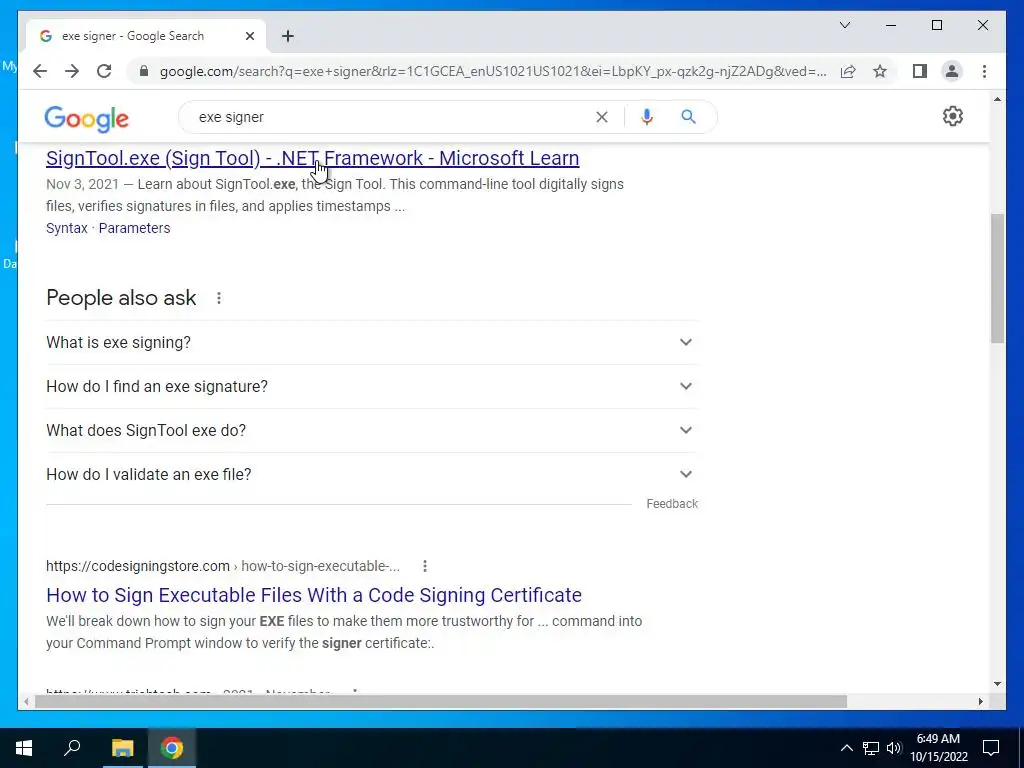Screen dimensions: 1024x768
Task: Open Chrome side panel icon
Action: point(920,71)
